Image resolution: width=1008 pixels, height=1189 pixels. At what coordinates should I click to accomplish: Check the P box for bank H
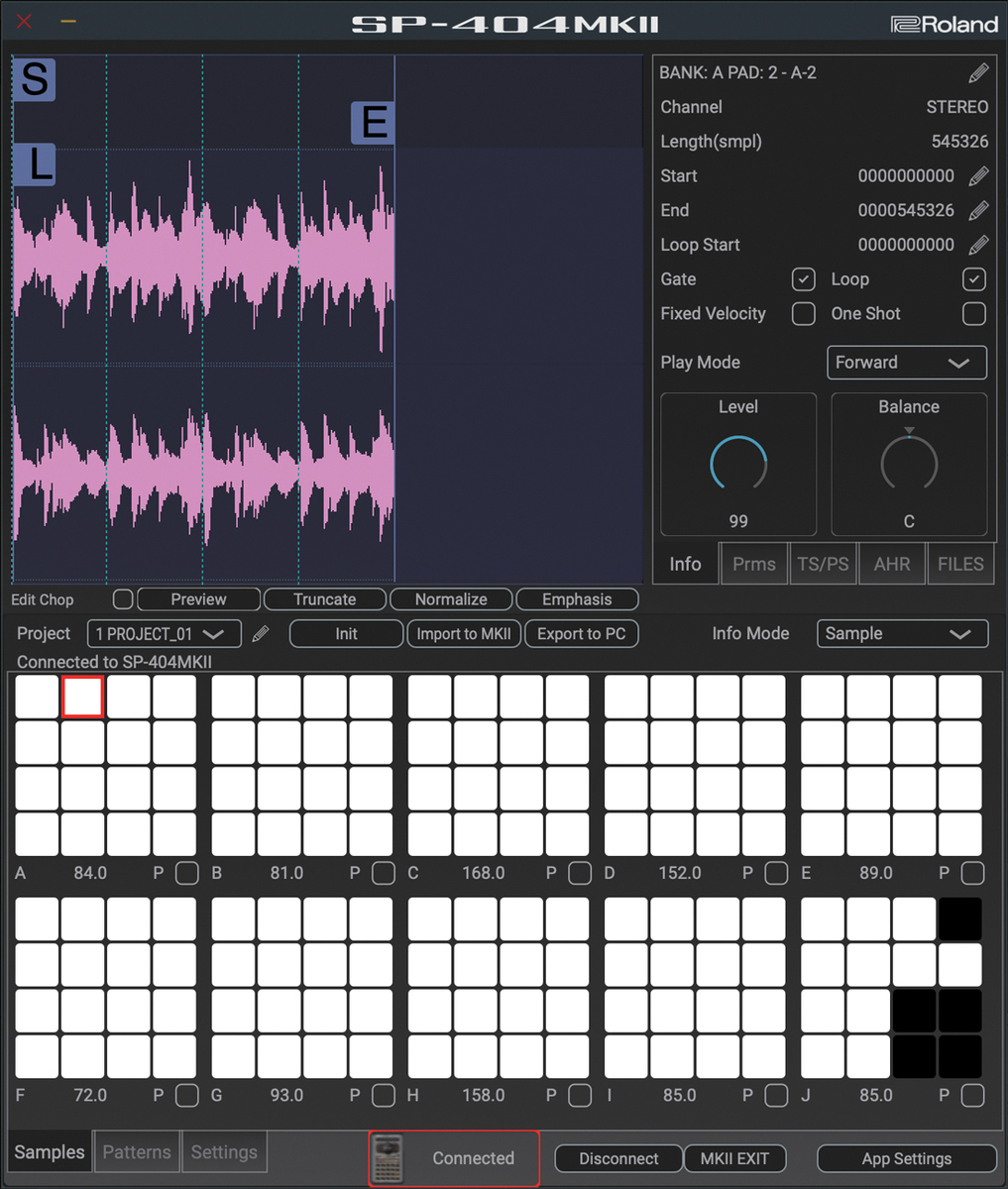coord(580,1095)
